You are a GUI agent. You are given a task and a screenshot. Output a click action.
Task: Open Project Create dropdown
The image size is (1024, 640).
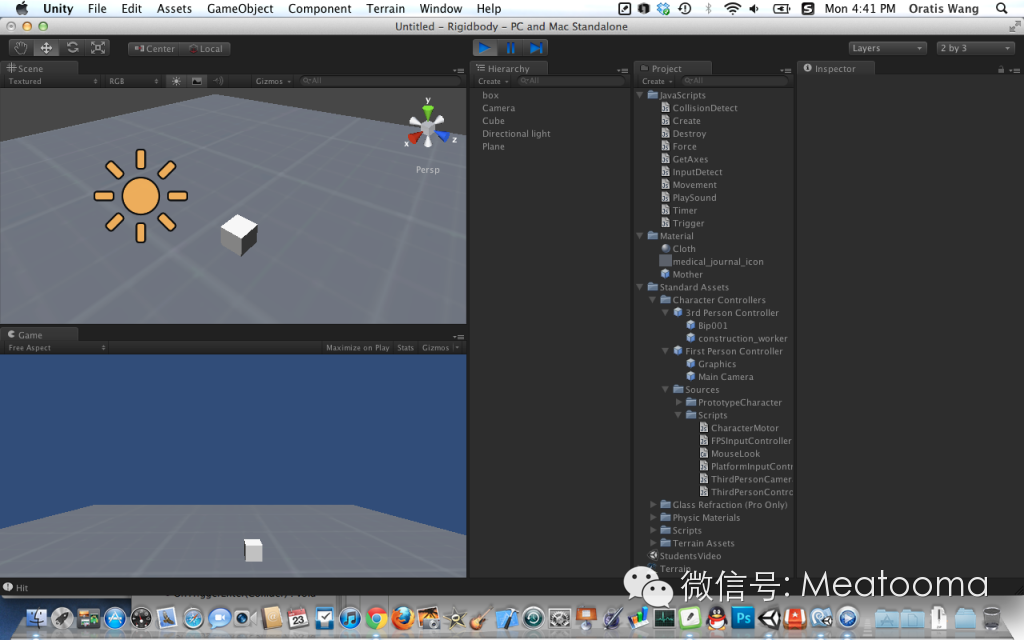tap(656, 81)
